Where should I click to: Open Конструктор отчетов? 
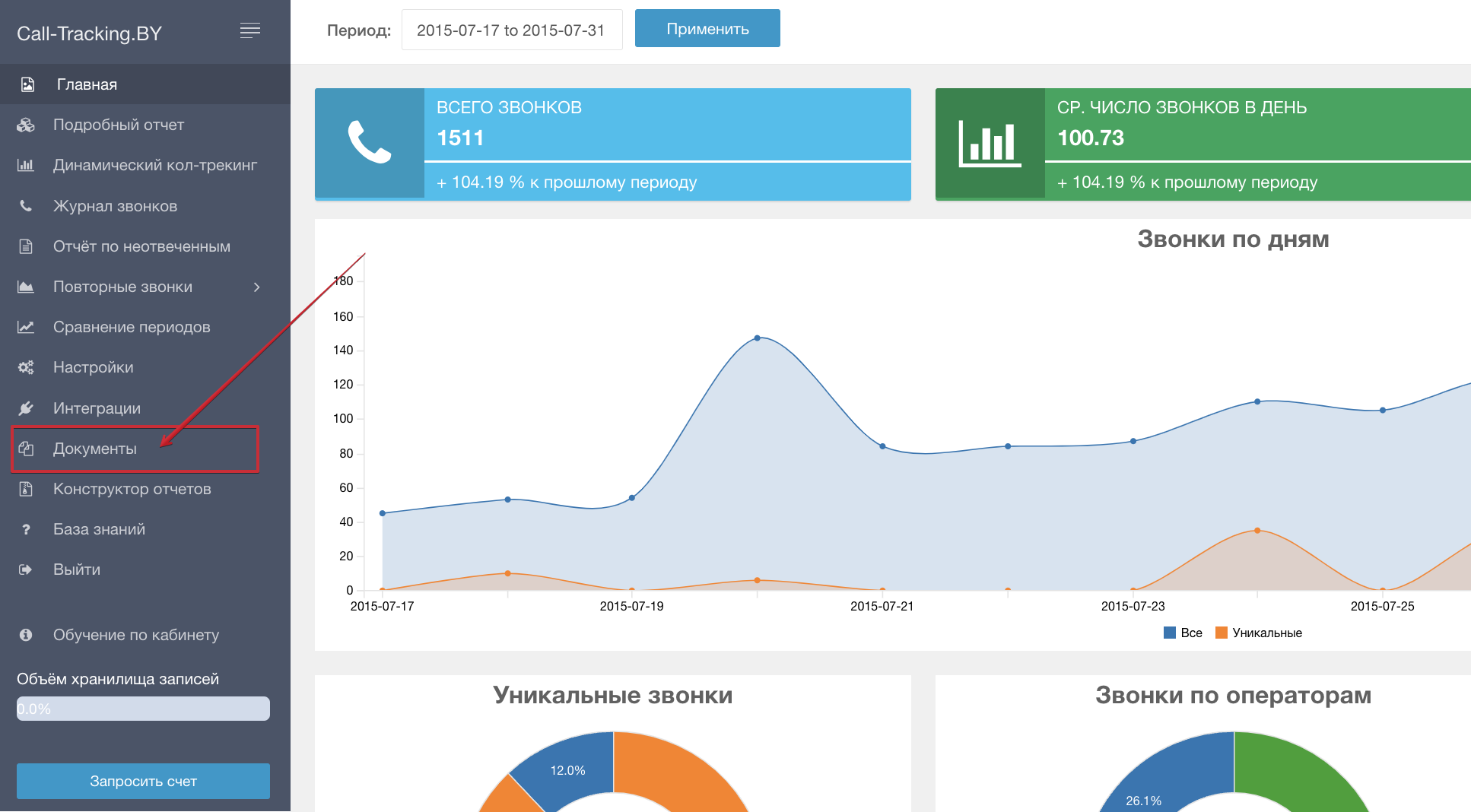pyautogui.click(x=145, y=489)
